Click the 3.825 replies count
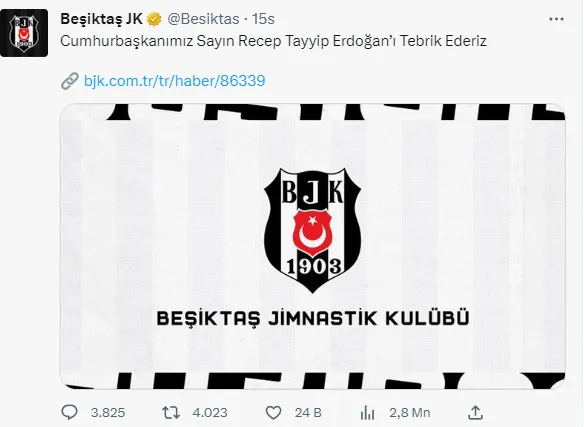Viewport: 584px width, 427px height. click(108, 413)
